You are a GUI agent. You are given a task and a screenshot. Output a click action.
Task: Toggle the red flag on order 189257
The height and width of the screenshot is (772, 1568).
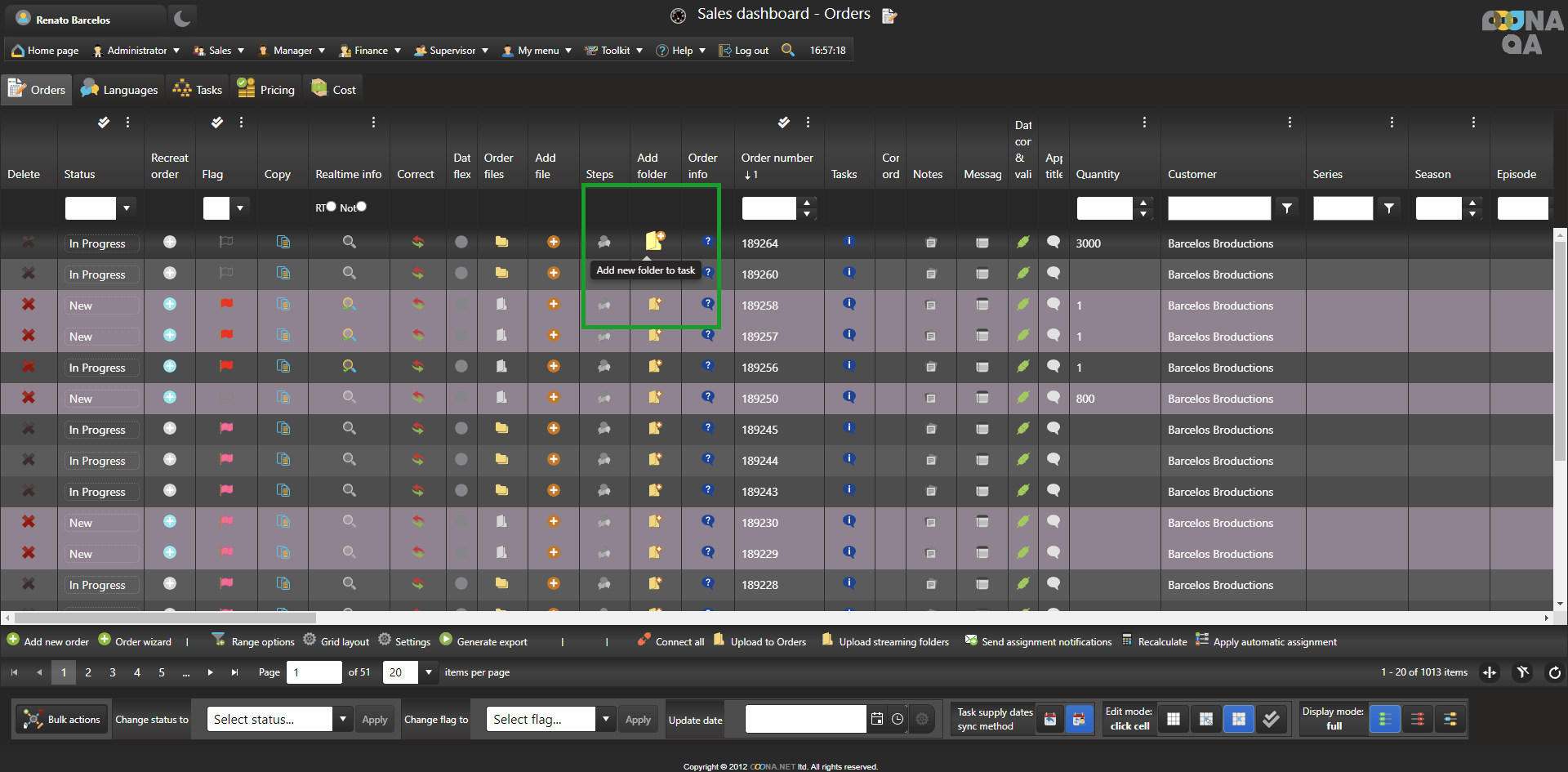coord(226,335)
